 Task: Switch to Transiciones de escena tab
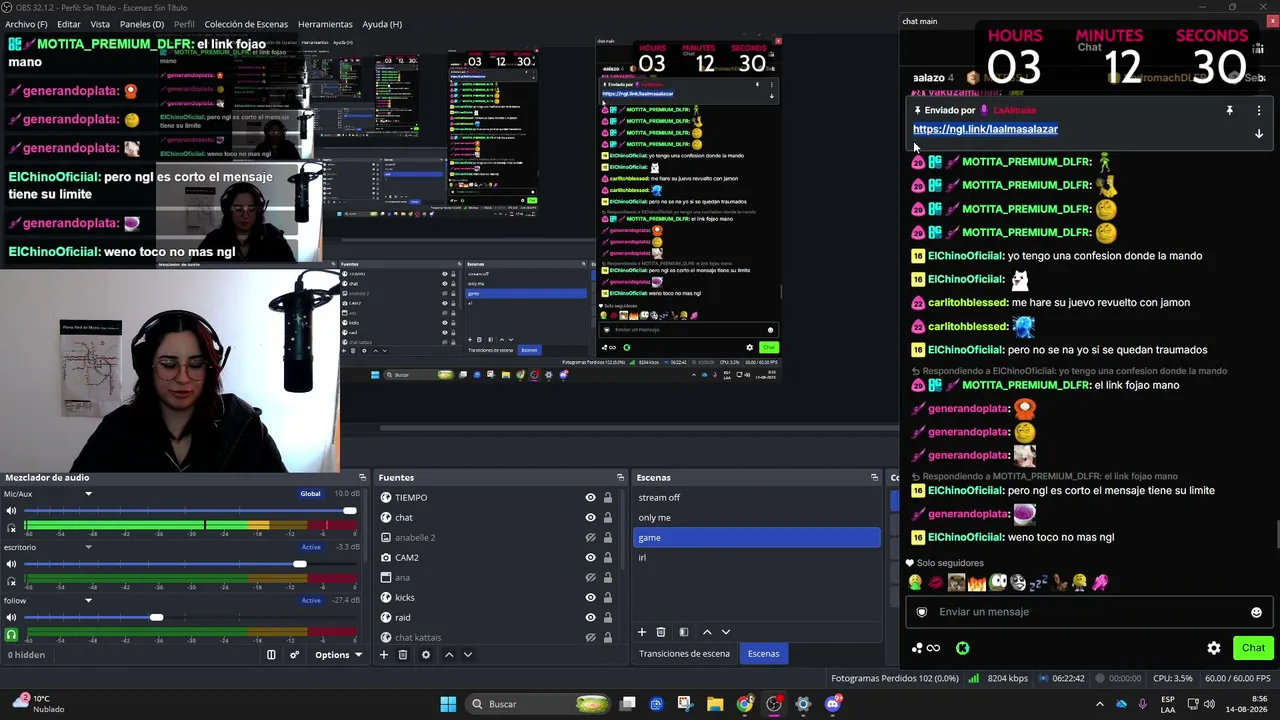point(685,654)
